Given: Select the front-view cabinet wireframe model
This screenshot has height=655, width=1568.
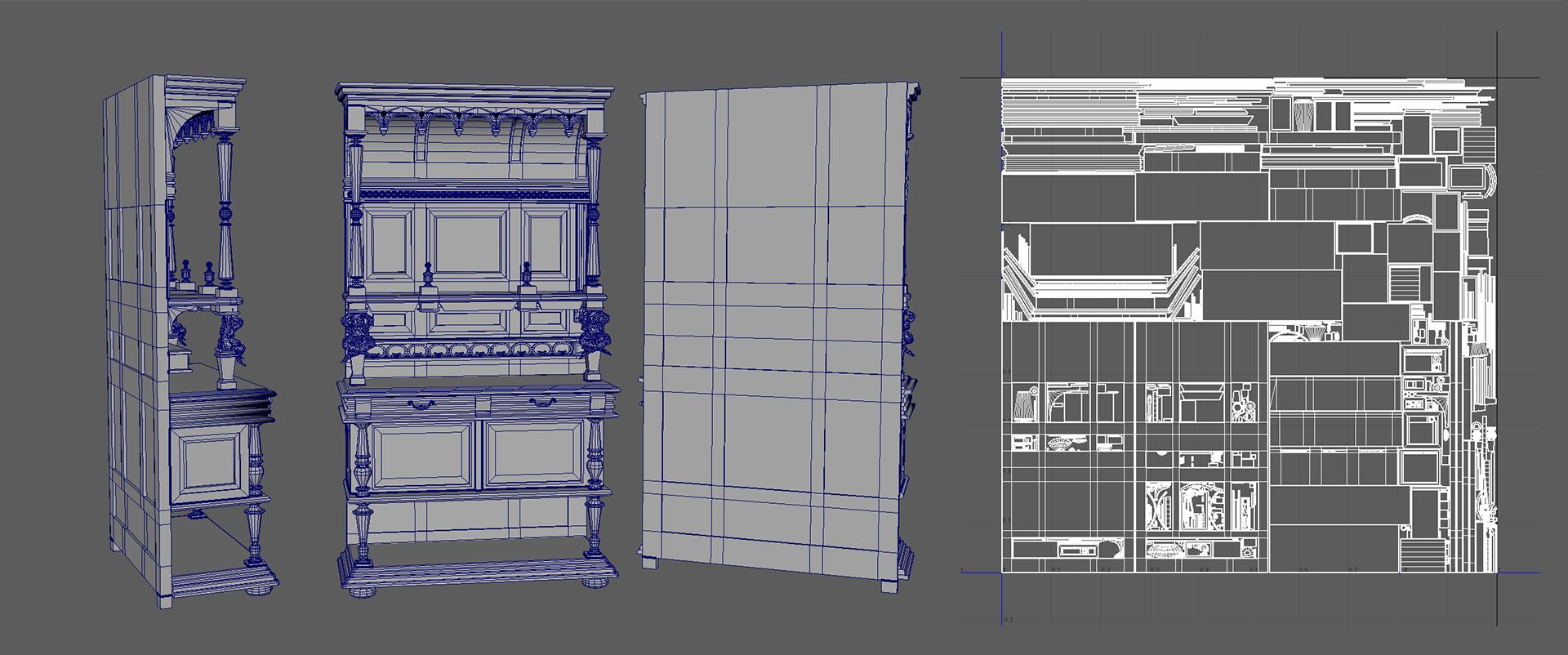Looking at the screenshot, I should pos(478,339).
